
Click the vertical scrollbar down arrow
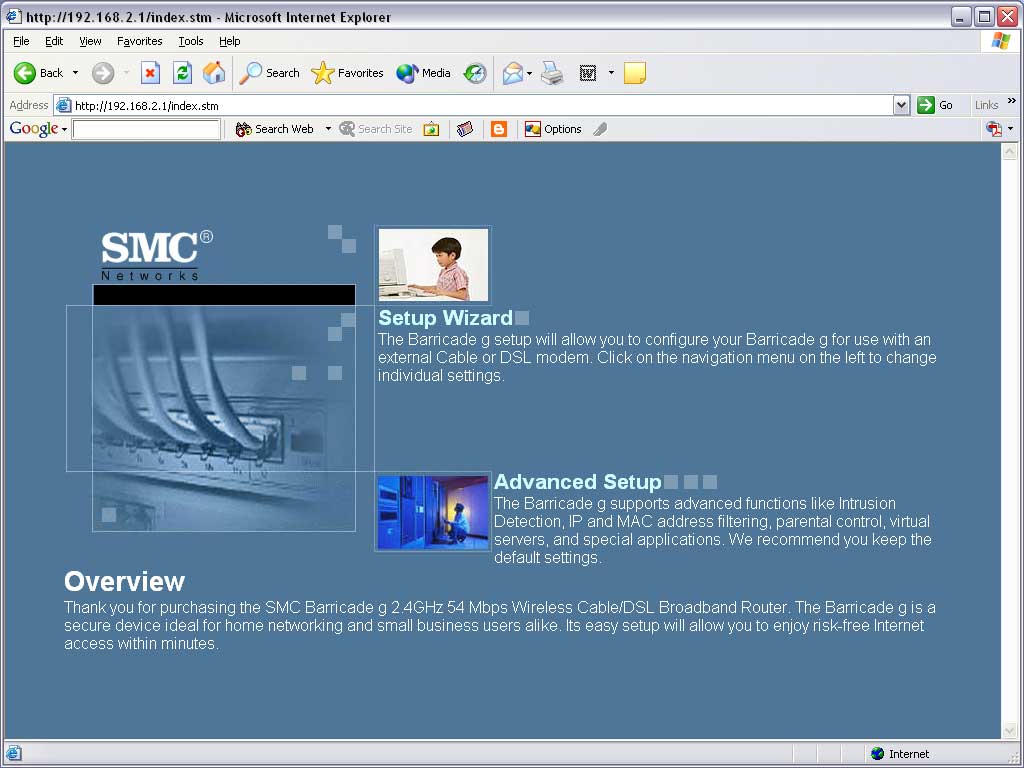tap(1010, 729)
